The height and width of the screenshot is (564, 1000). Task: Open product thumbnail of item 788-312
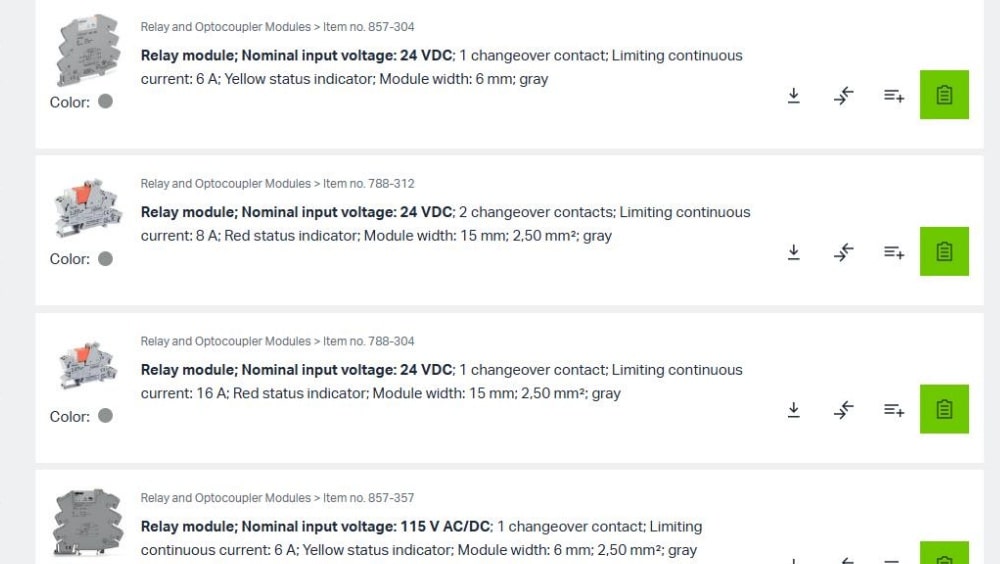tap(87, 208)
